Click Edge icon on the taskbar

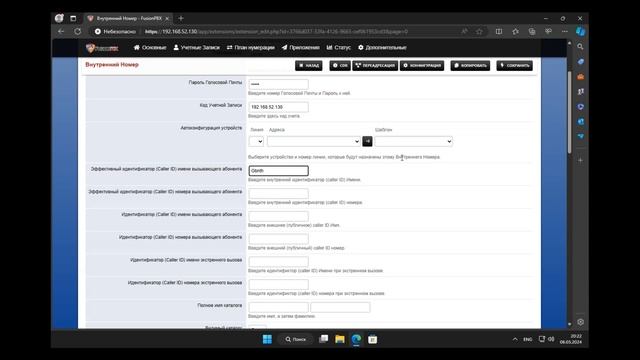click(x=356, y=339)
